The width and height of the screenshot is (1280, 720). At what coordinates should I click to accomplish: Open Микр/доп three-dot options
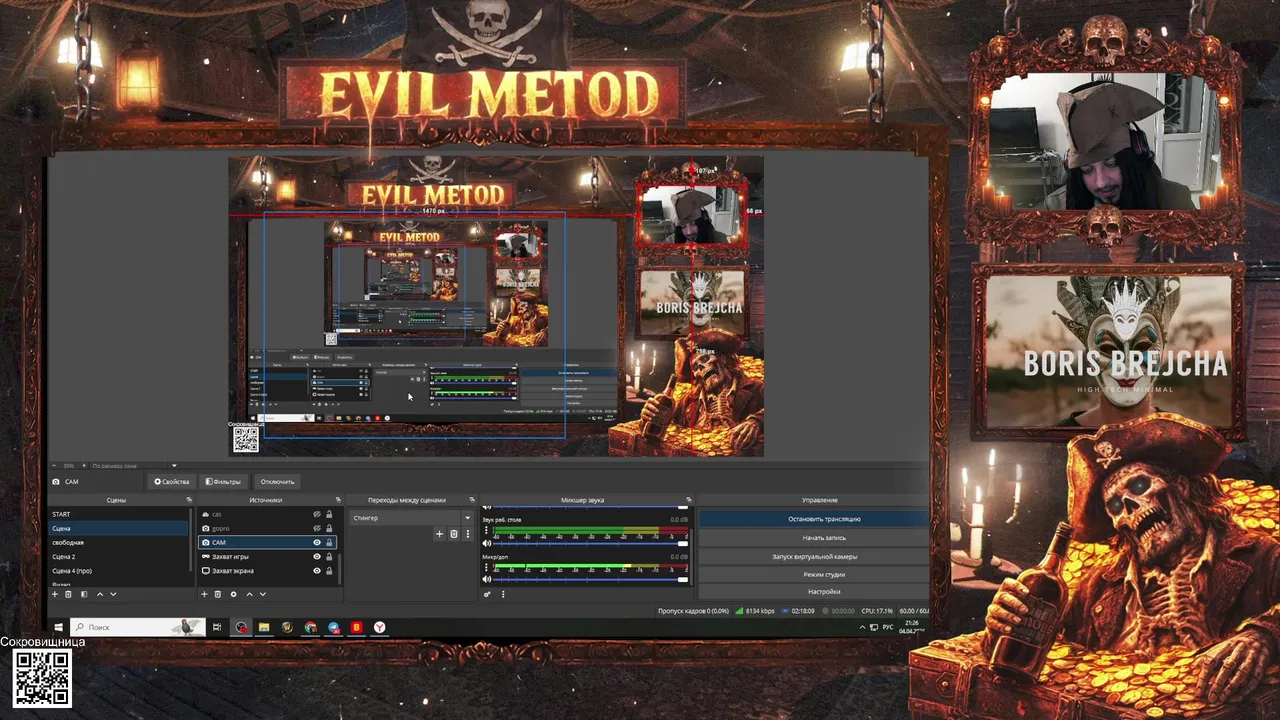(x=487, y=567)
